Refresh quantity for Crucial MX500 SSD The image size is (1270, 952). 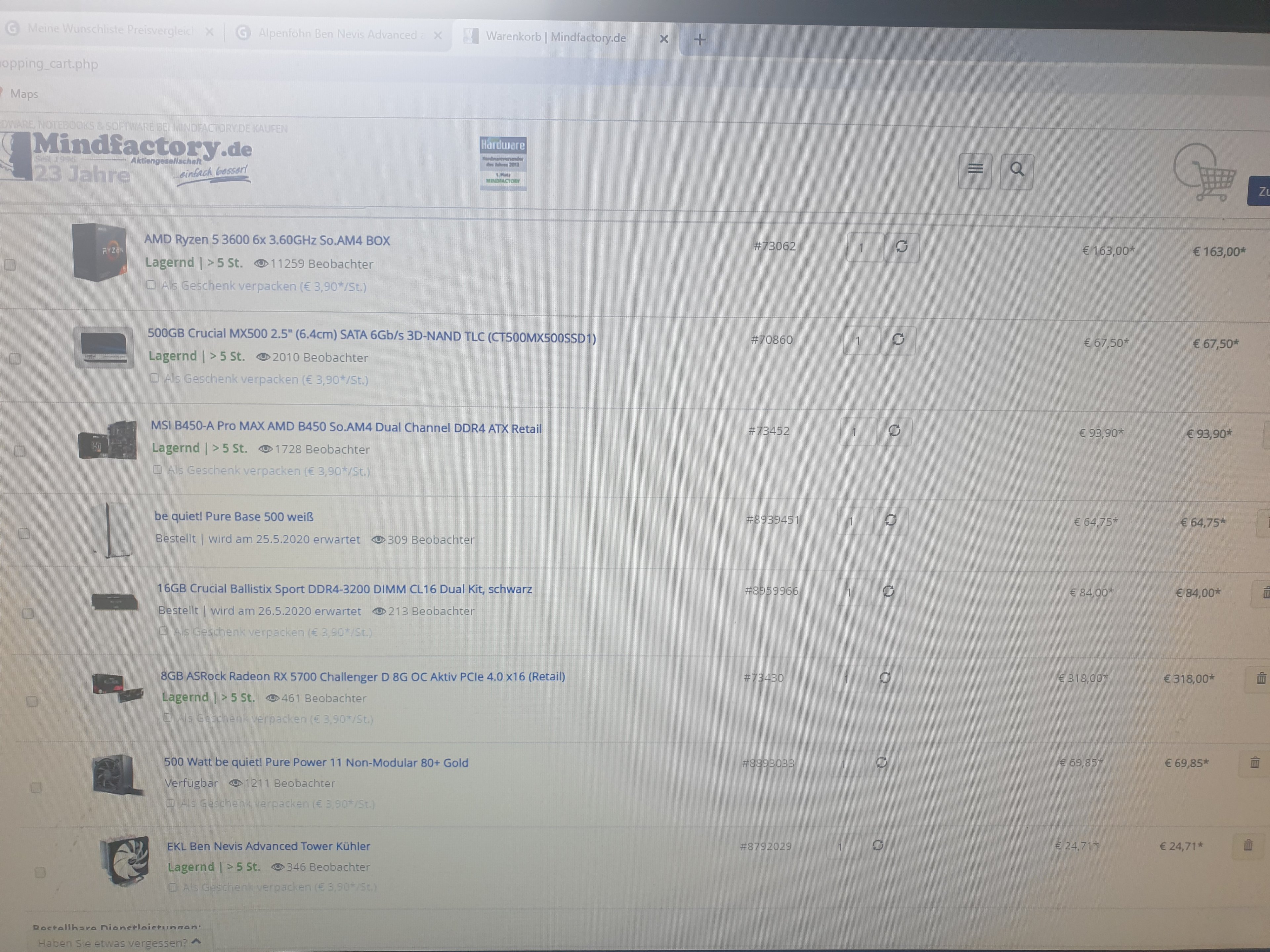coord(898,340)
